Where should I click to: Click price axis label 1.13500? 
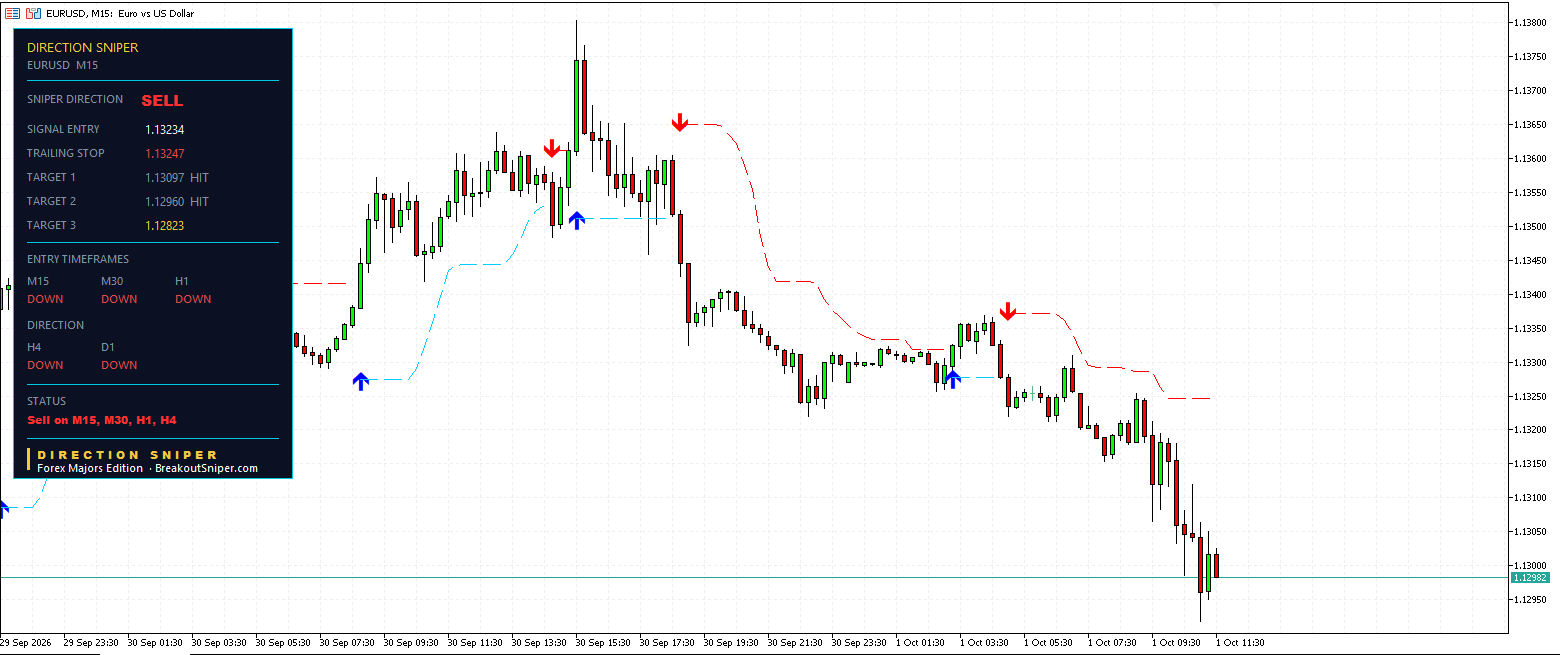coord(1530,226)
